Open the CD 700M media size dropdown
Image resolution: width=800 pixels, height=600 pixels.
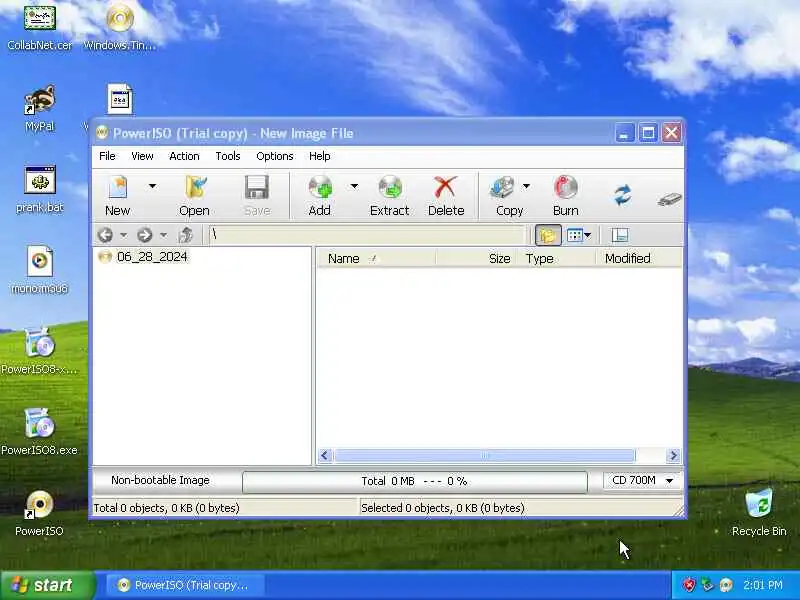click(x=642, y=481)
